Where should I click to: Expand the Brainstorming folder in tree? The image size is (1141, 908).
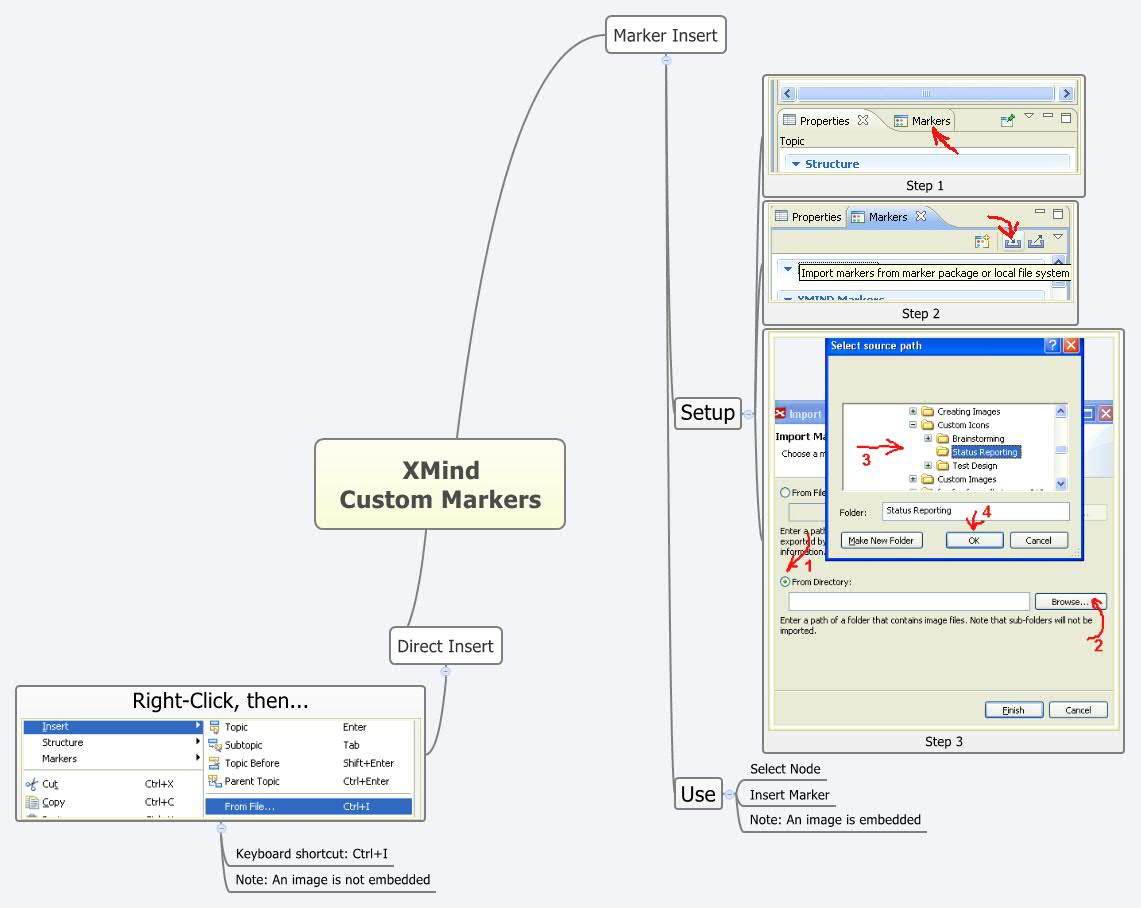(x=928, y=438)
